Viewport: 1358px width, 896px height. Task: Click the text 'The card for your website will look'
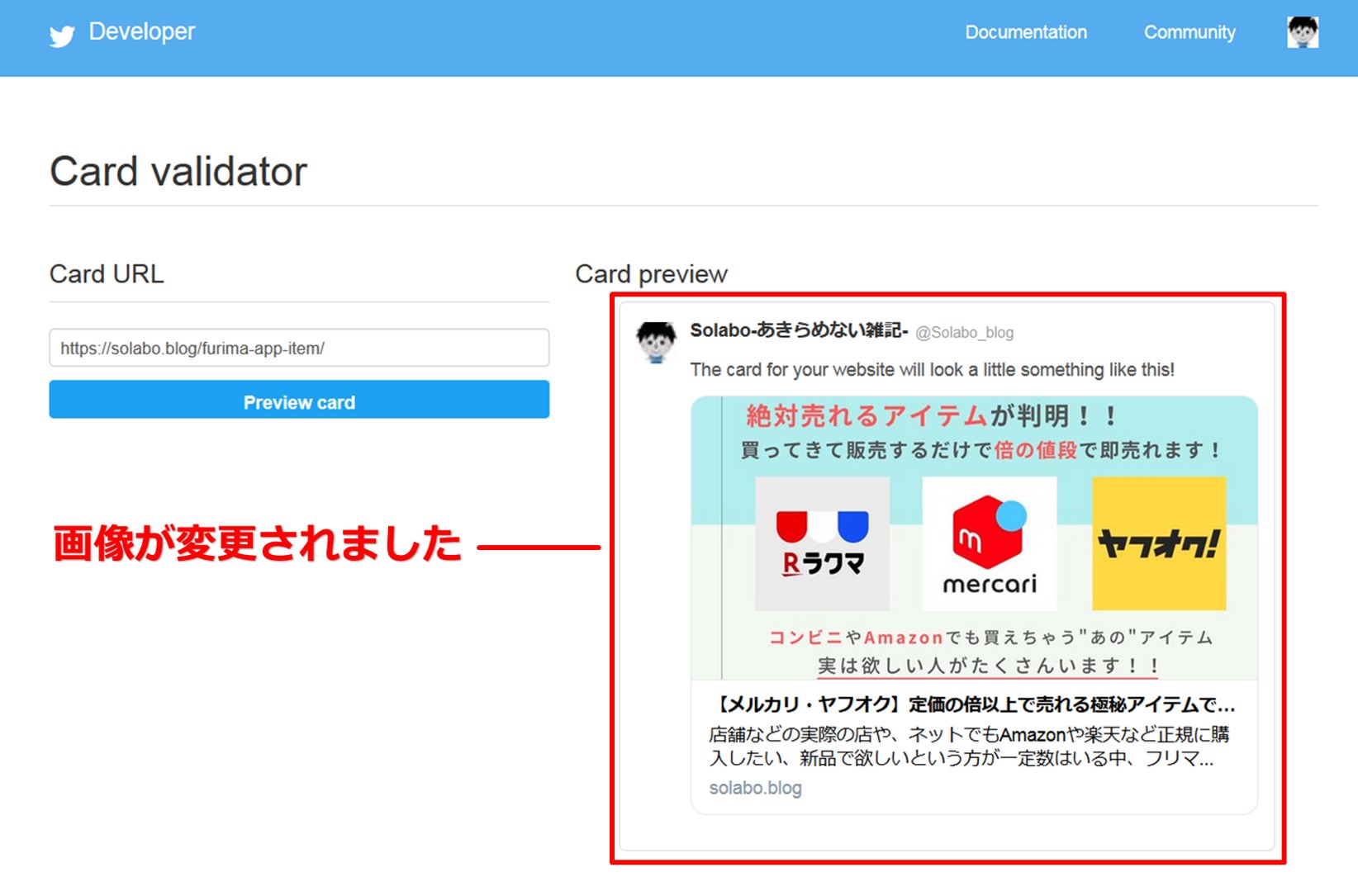[932, 369]
